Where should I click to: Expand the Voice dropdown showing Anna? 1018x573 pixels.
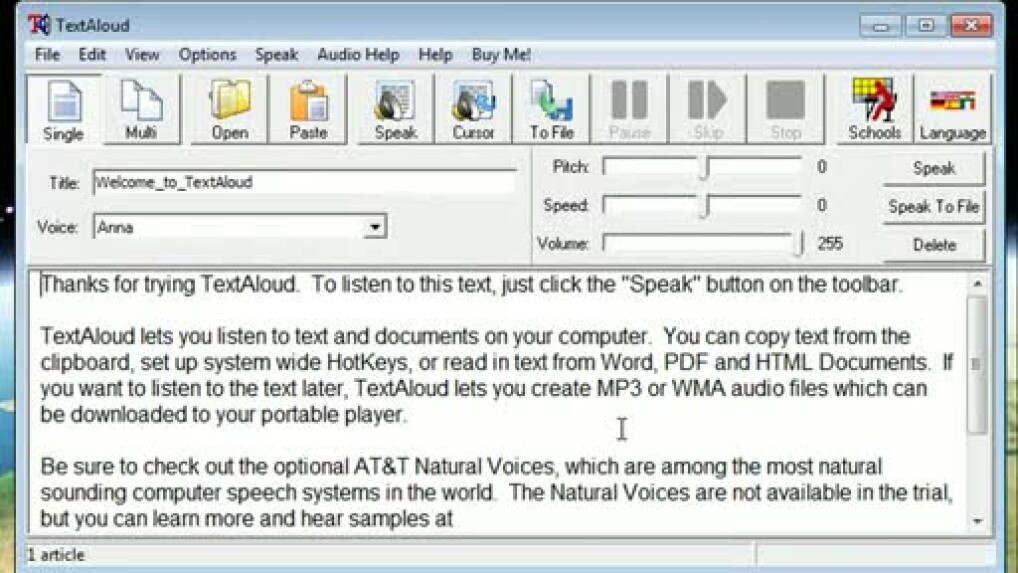pyautogui.click(x=374, y=228)
